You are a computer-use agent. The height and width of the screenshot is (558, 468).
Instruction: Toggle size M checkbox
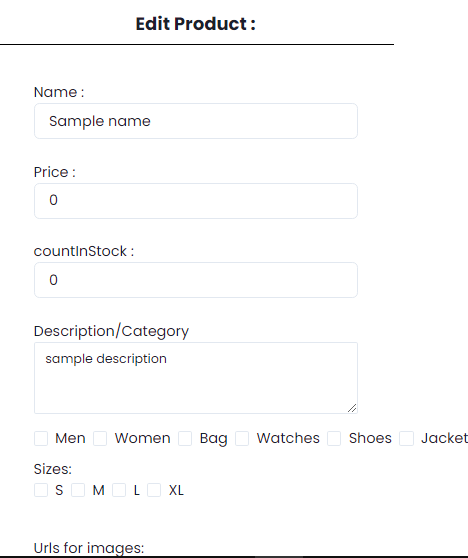tap(78, 490)
